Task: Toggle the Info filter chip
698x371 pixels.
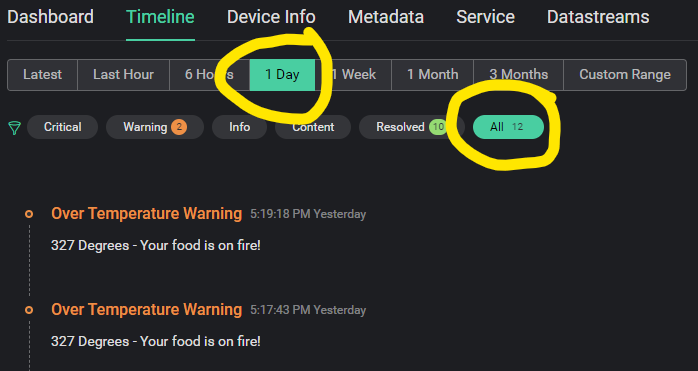Action: pyautogui.click(x=239, y=127)
